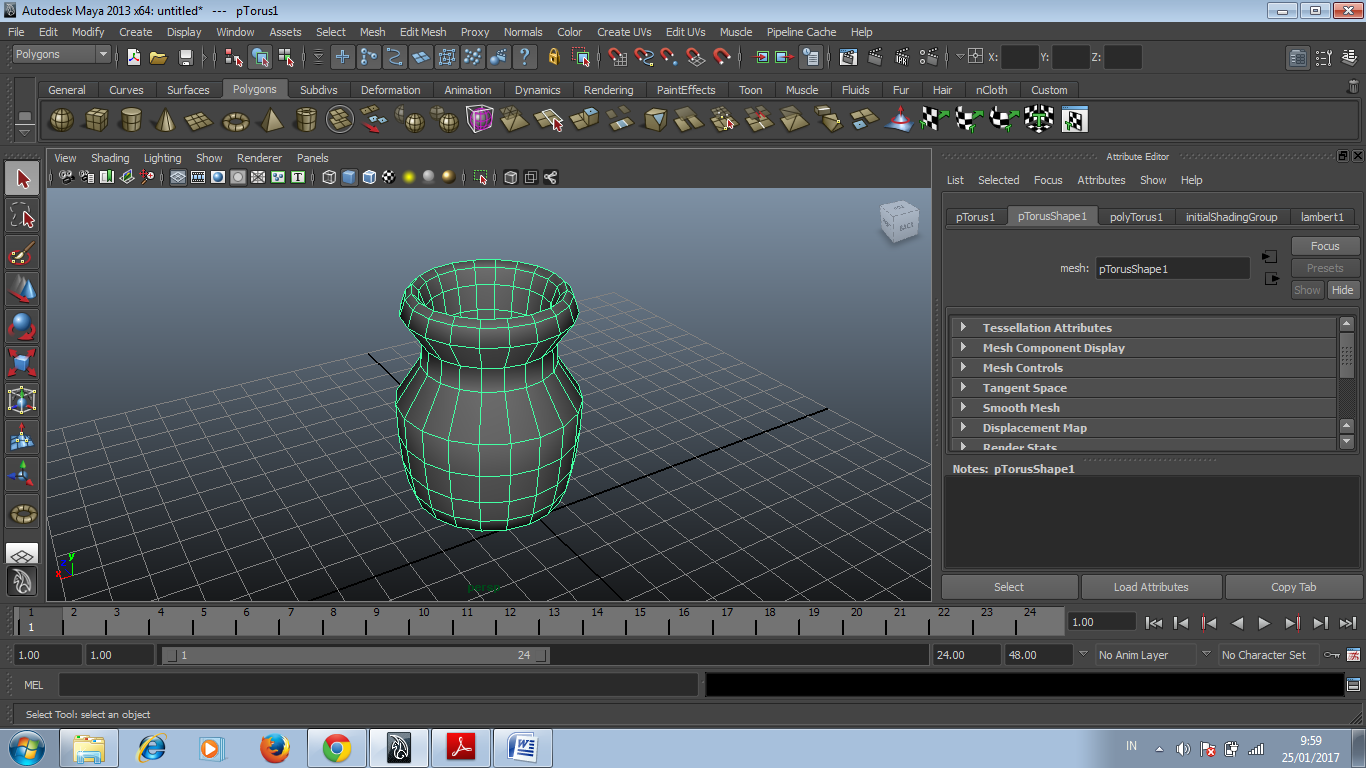Switch to the polyTorus1 tab in Attribute Editor
This screenshot has width=1366, height=768.
point(1136,216)
